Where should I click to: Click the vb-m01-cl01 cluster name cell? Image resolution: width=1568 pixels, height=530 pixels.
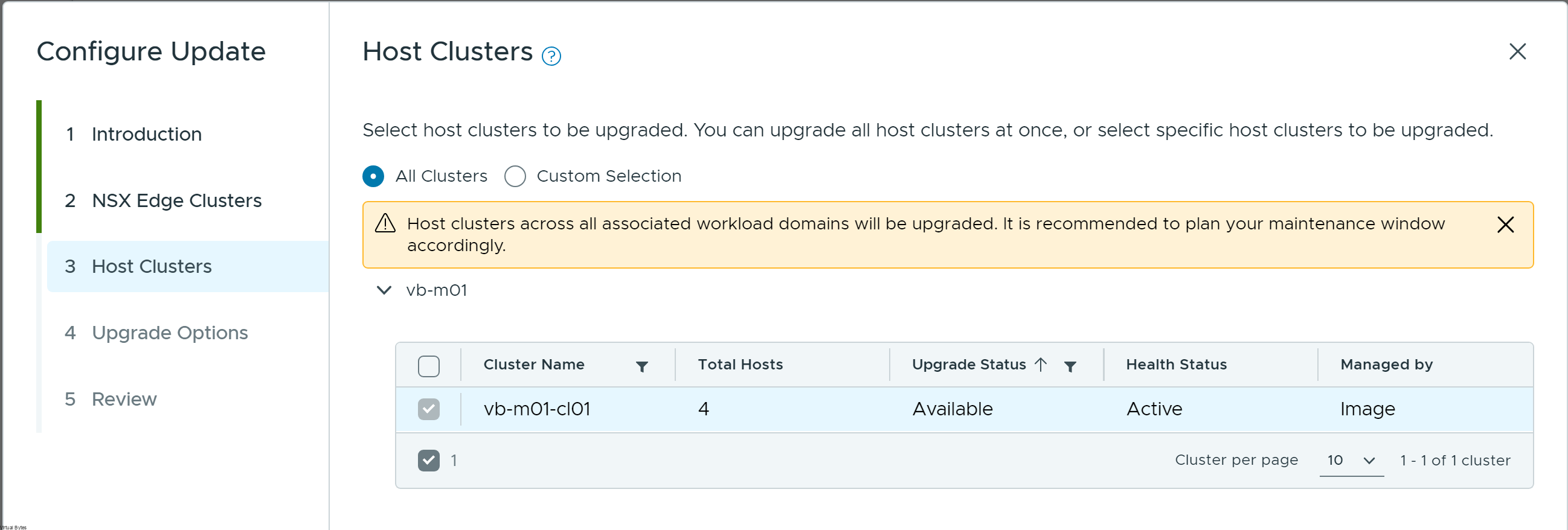[537, 409]
